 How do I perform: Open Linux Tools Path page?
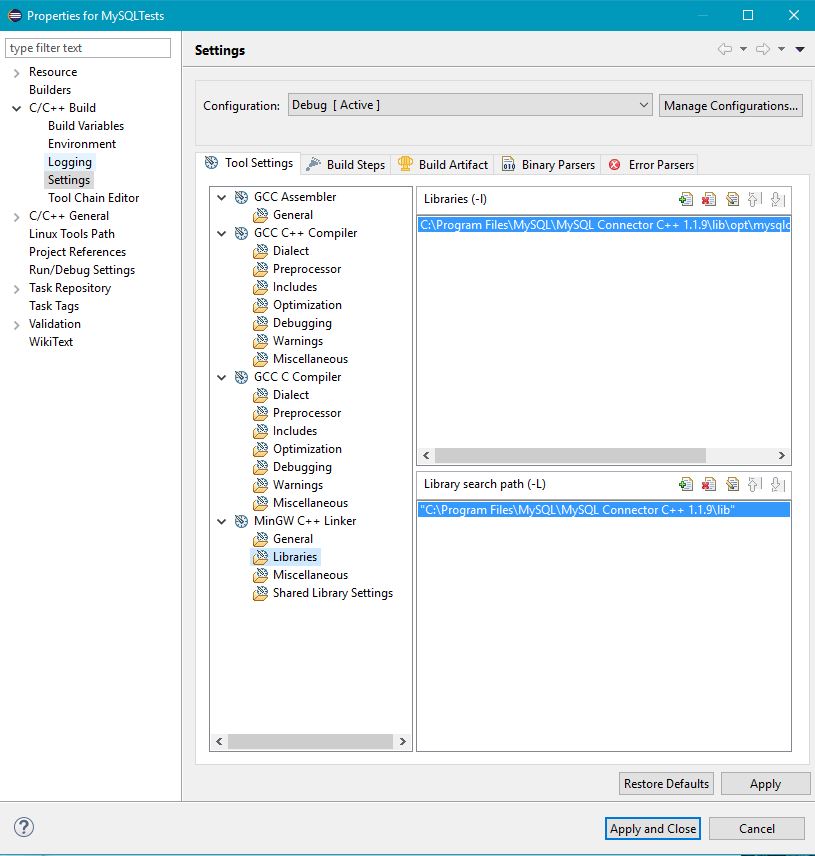click(x=72, y=234)
